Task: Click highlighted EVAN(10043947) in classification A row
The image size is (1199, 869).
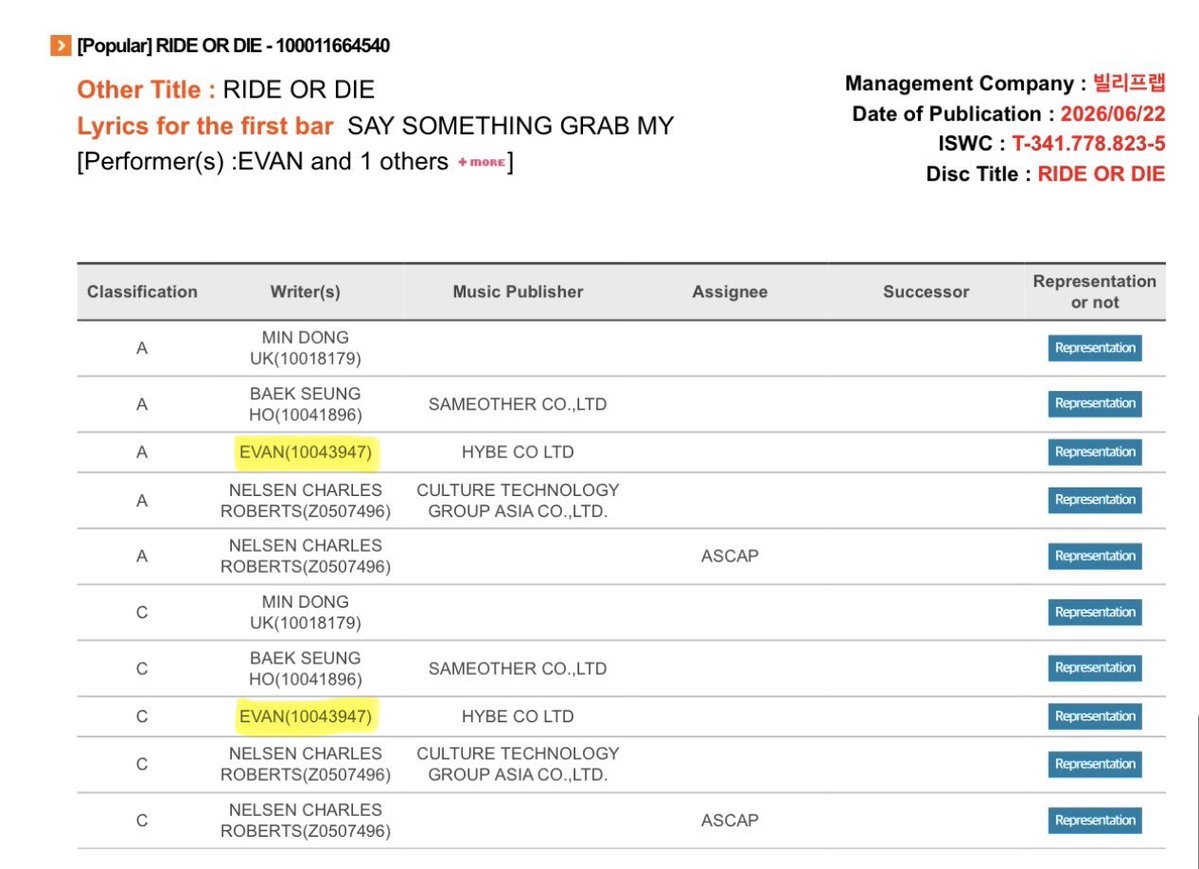Action: point(305,452)
